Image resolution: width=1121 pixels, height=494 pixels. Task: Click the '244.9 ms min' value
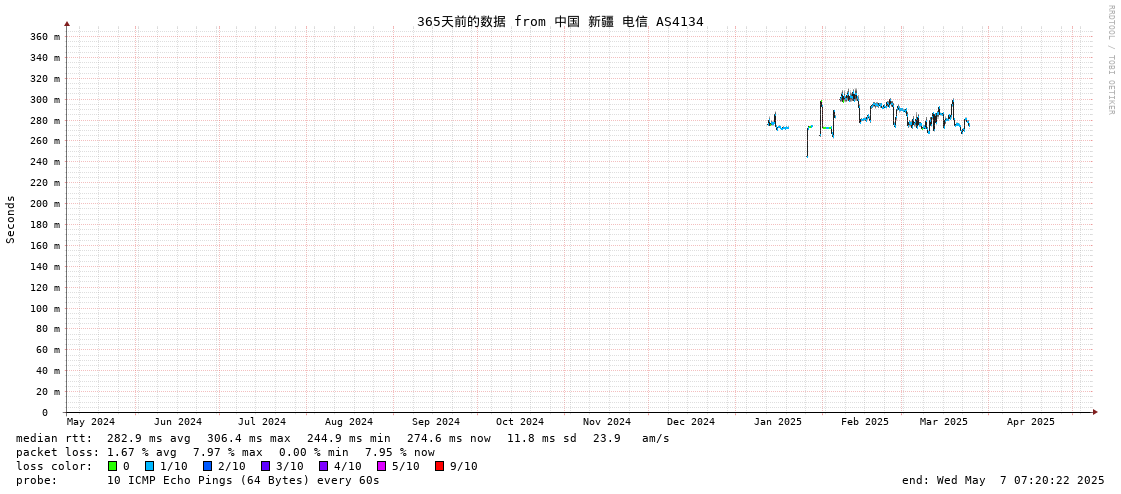(349, 438)
